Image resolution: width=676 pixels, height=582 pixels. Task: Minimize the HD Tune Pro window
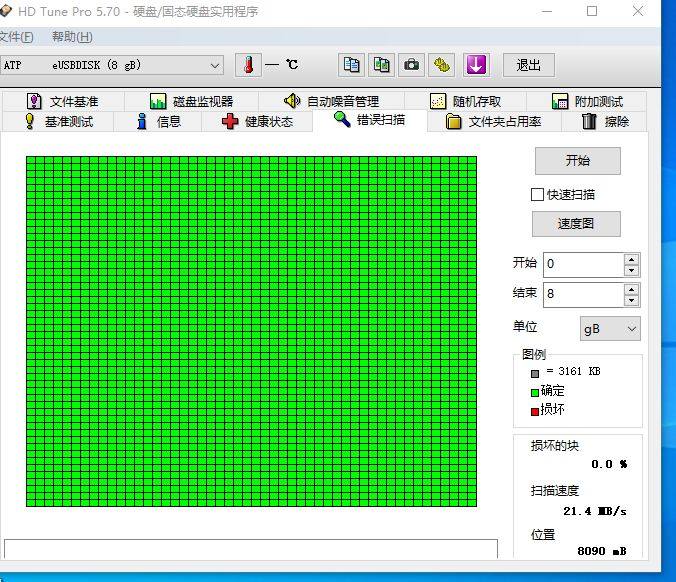pyautogui.click(x=547, y=11)
